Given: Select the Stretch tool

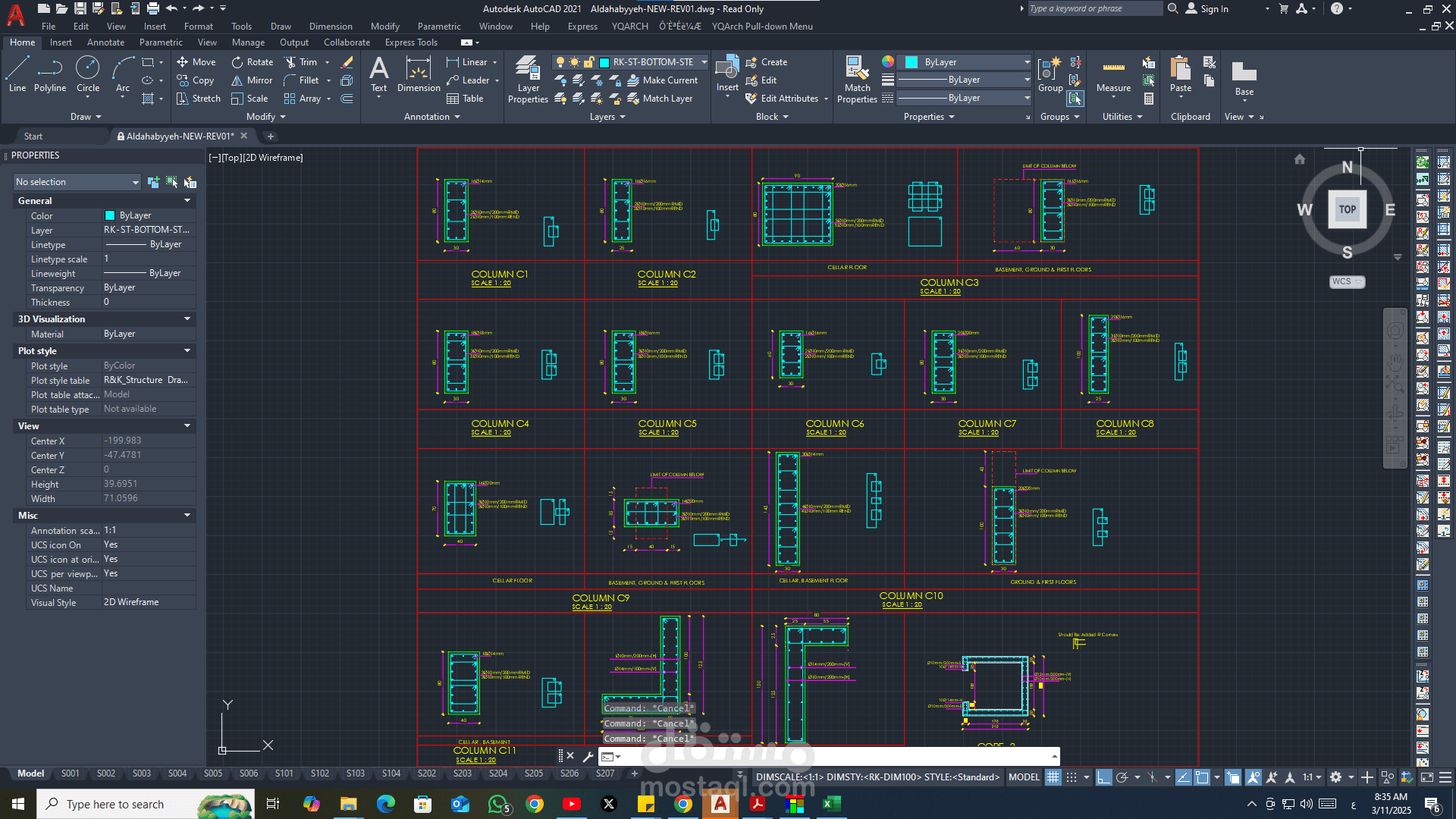Looking at the screenshot, I should [x=199, y=99].
